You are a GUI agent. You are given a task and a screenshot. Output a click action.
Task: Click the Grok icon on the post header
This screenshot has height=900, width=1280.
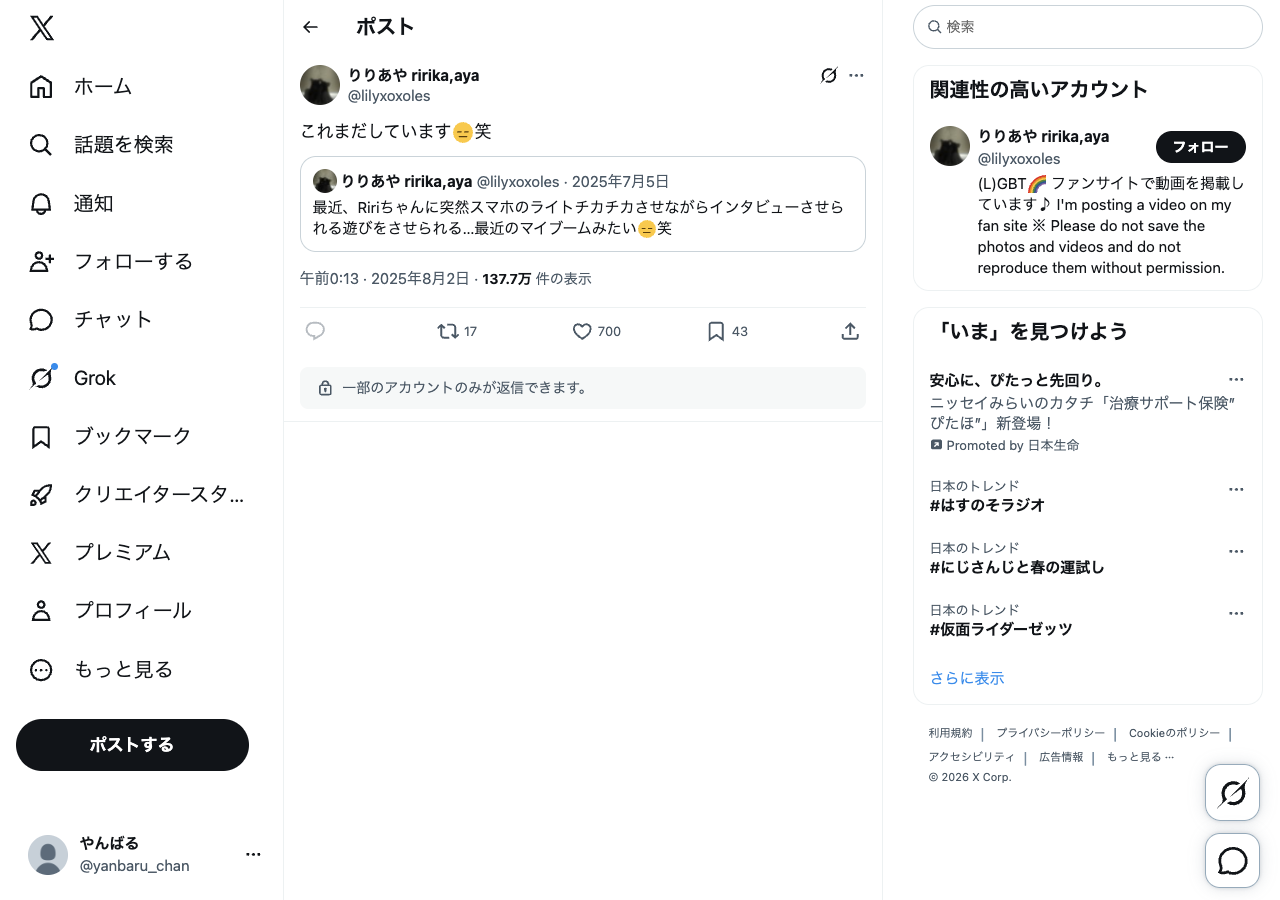coord(828,75)
